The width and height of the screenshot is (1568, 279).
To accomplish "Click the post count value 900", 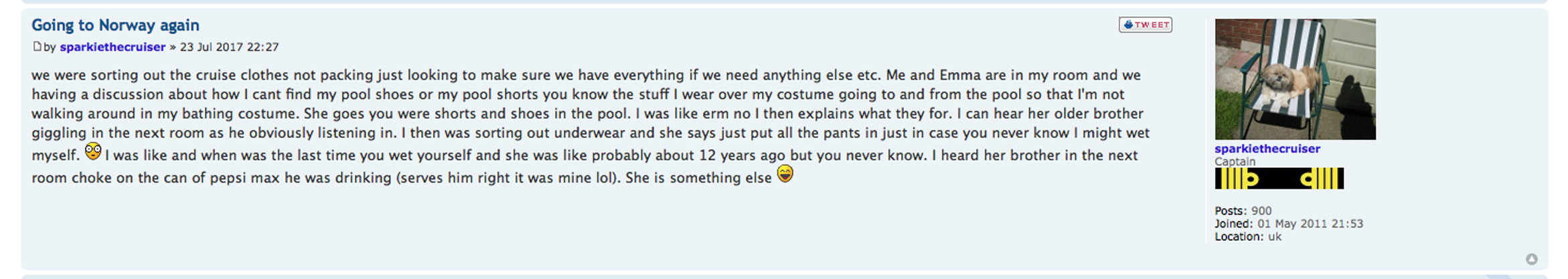I will (x=1261, y=211).
